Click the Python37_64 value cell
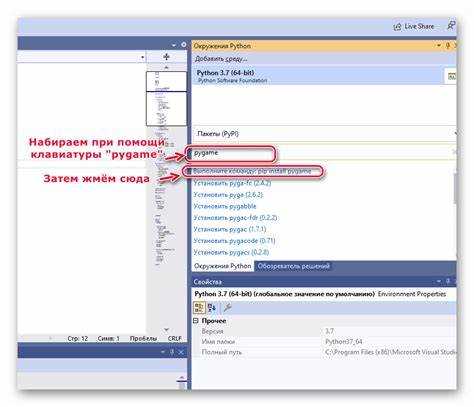 (x=389, y=342)
